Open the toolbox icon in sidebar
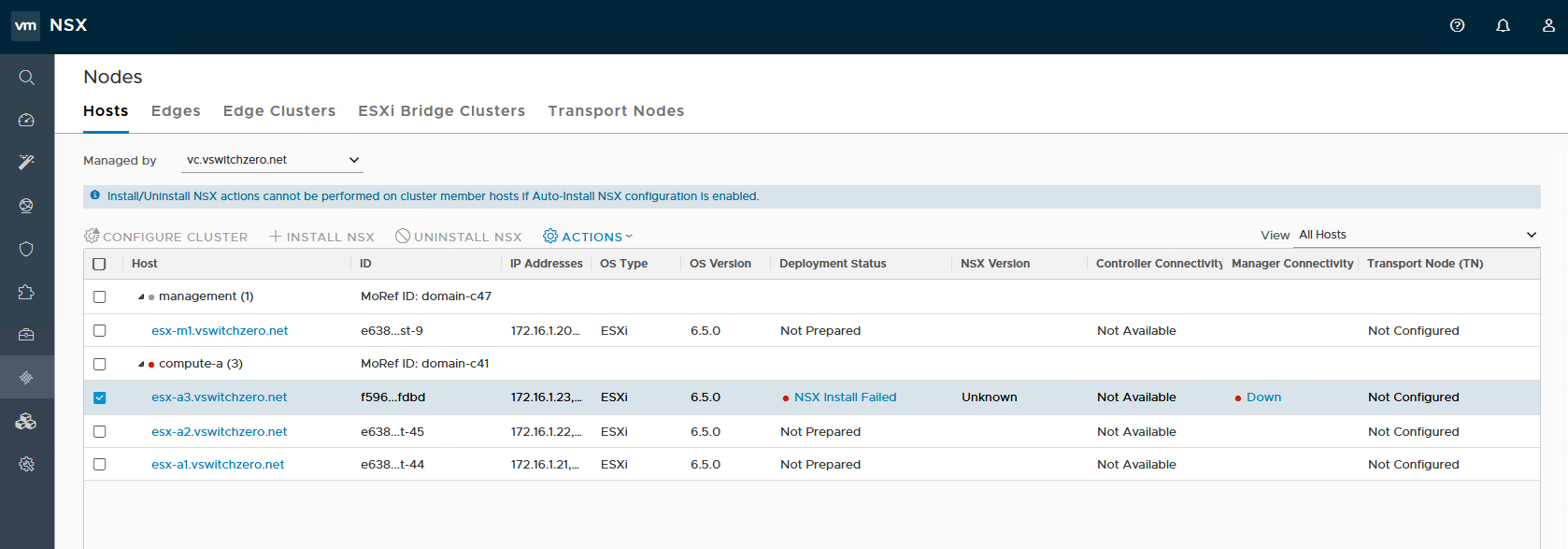This screenshot has height=549, width=1568. coord(26,335)
